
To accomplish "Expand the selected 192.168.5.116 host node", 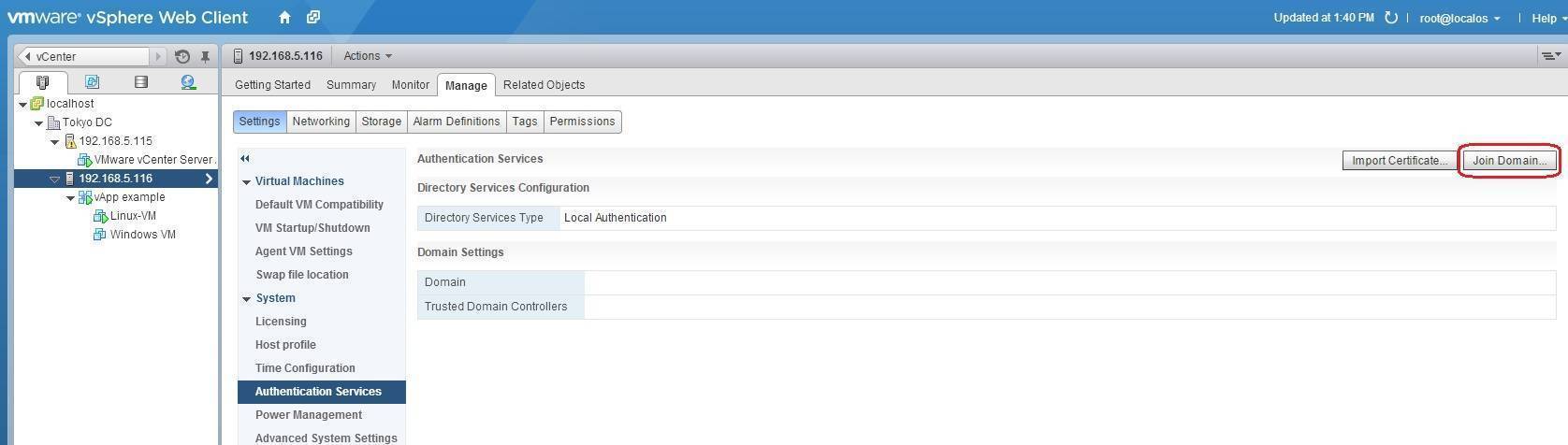I will [x=54, y=179].
